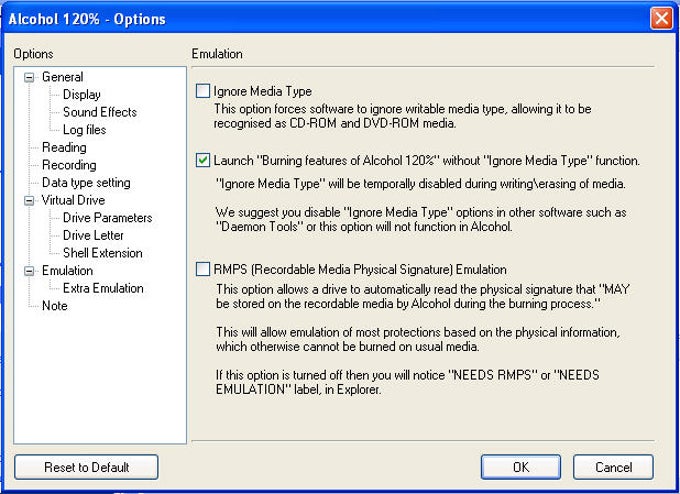Collapse the Emulation tree node
This screenshot has height=494, width=680.
pyautogui.click(x=29, y=271)
